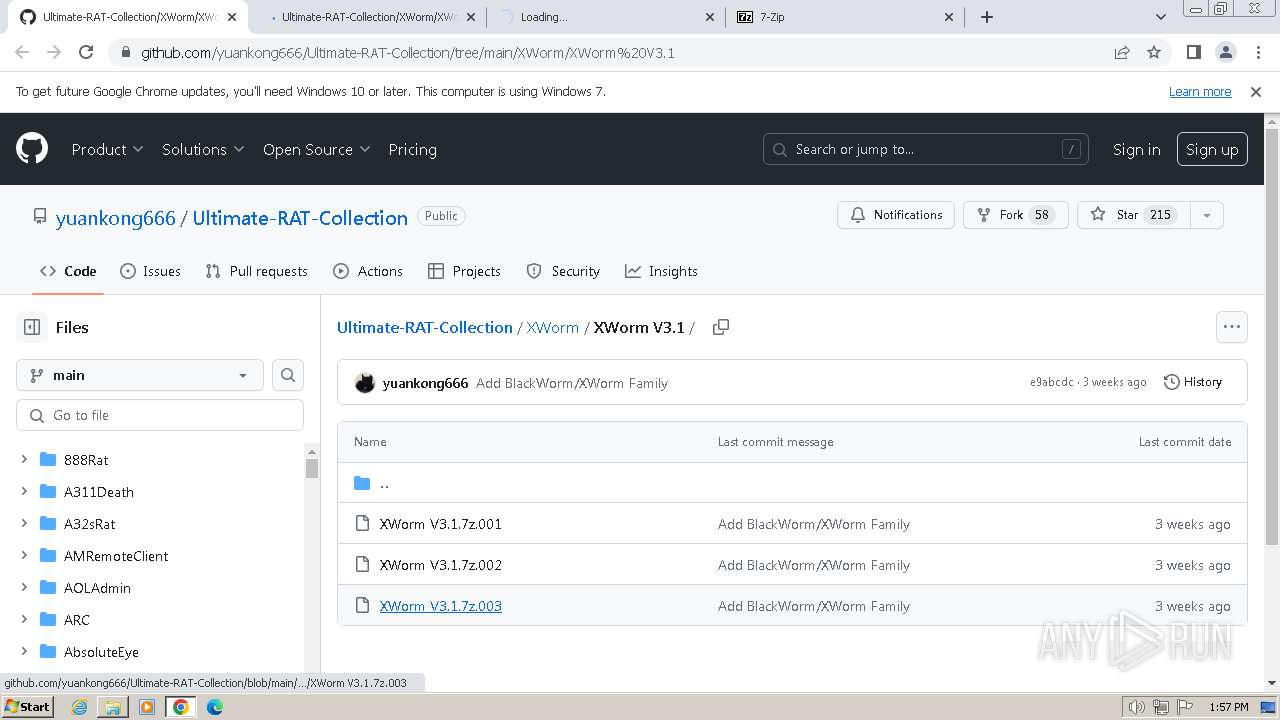
Task: Open XWorm V3.1.7z.003 file link
Action: 441,606
